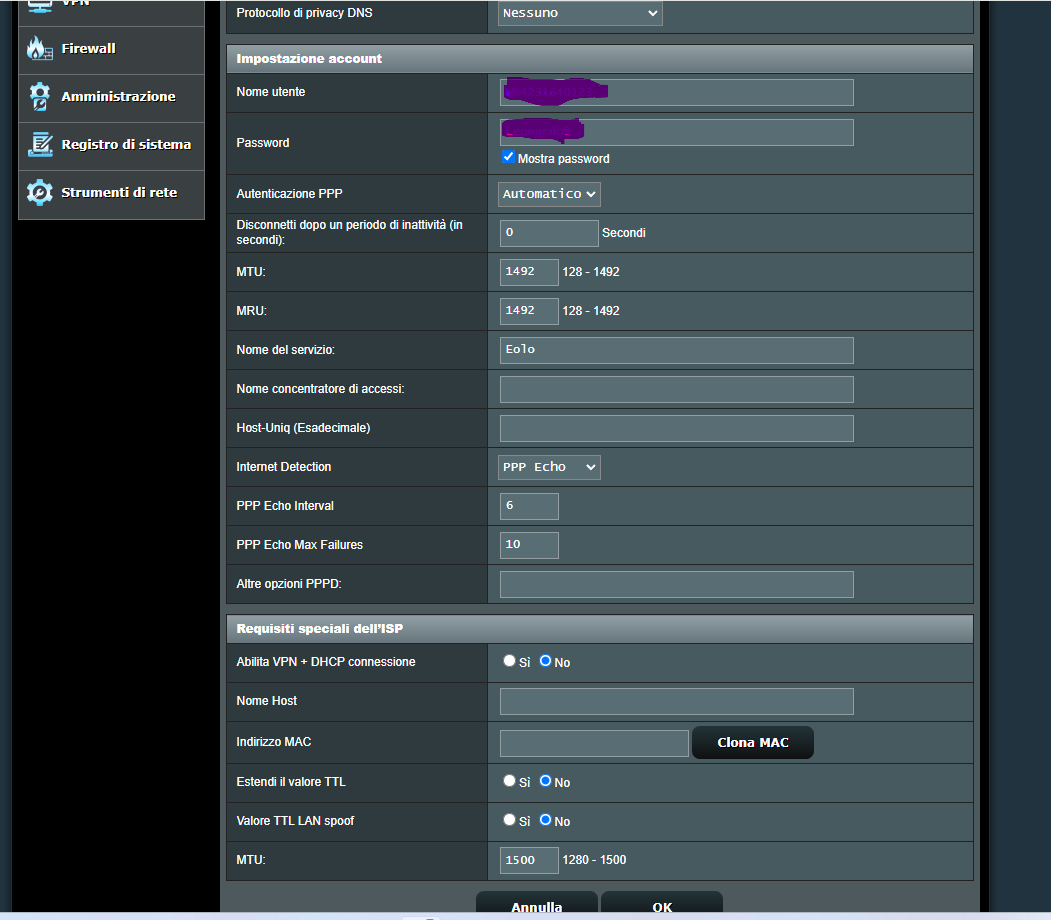1051x920 pixels.
Task: Click the Altre opzioni PPPD field
Action: point(676,584)
